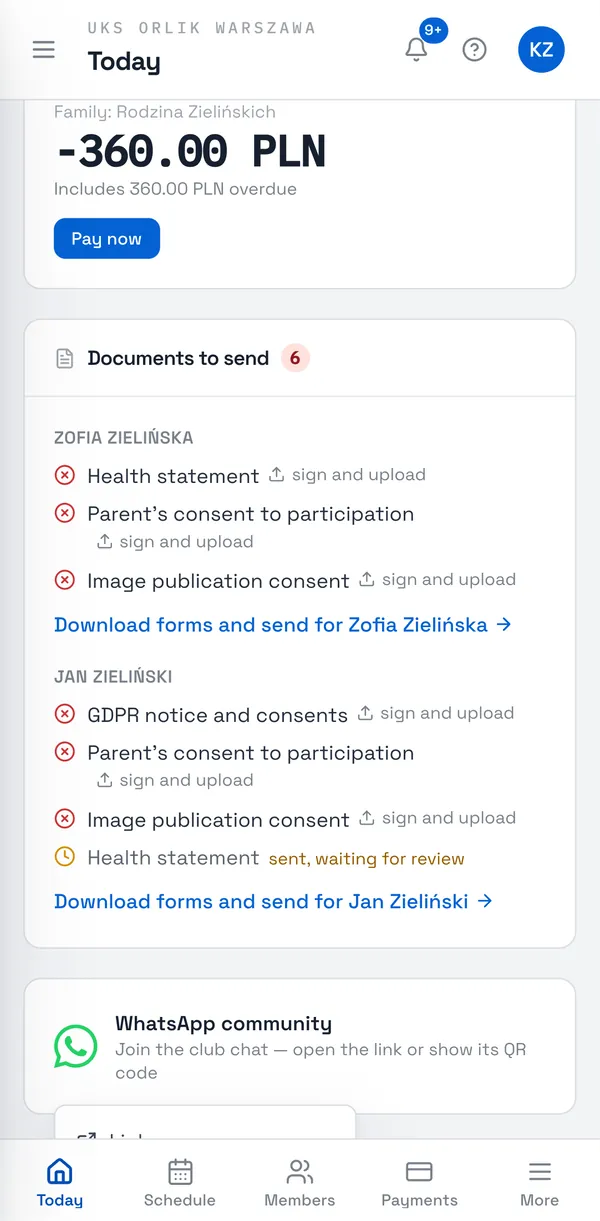Switch to the Members tab
Screen dimensions: 600x1221
click(x=300, y=1182)
